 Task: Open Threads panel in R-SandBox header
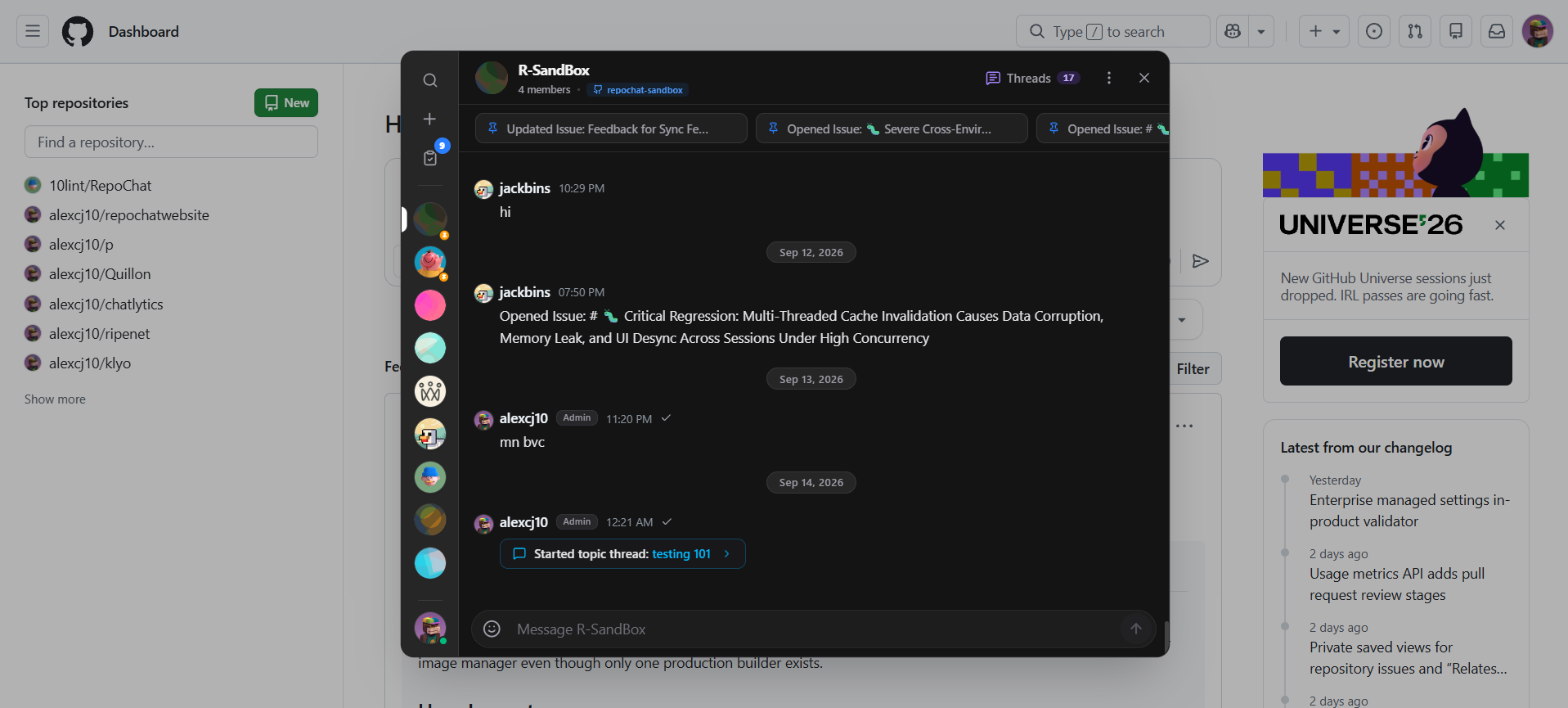(1033, 78)
